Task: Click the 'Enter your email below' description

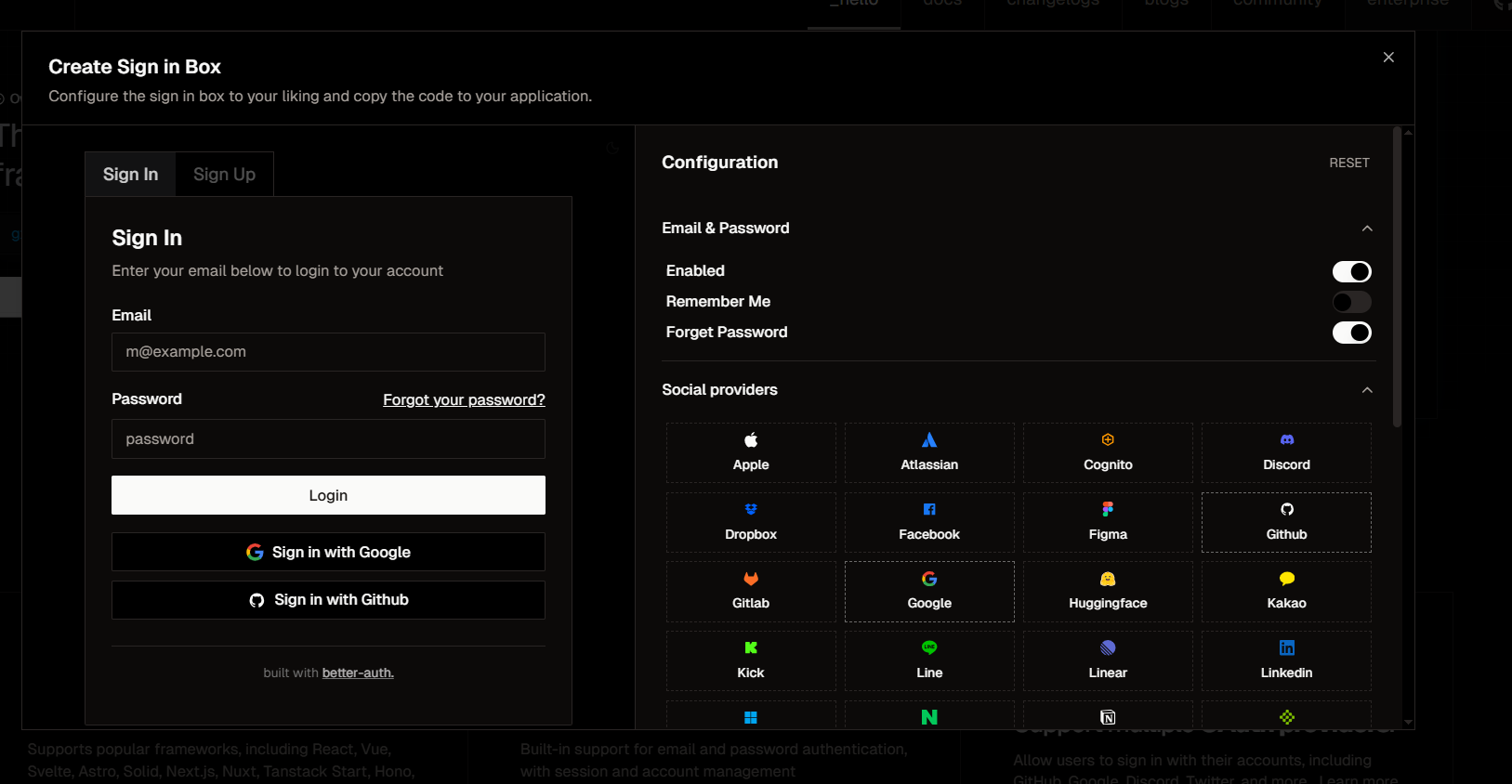Action: [x=278, y=271]
